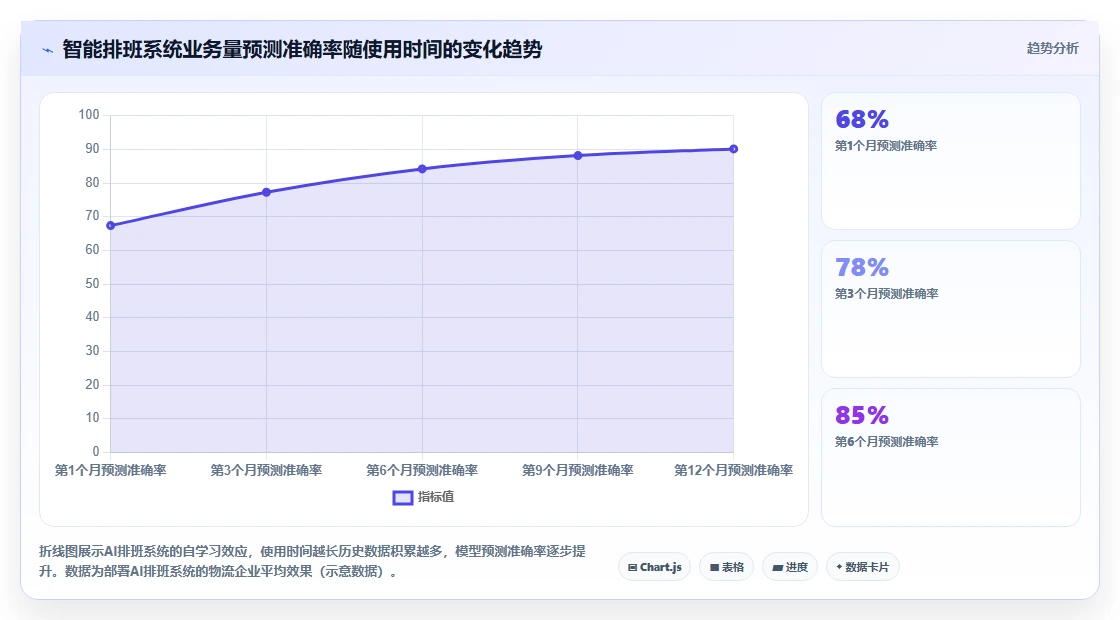Select the Chart.js tag button
The image size is (1120, 620).
coord(654,567)
